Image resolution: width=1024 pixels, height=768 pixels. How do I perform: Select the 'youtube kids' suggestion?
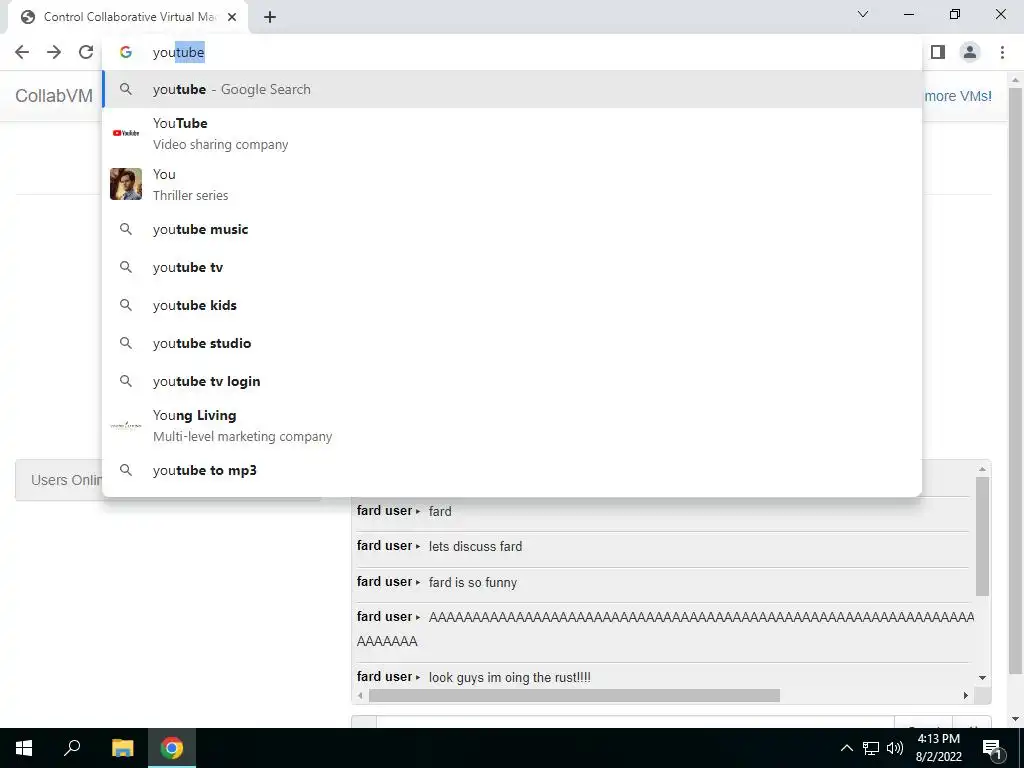click(x=512, y=305)
